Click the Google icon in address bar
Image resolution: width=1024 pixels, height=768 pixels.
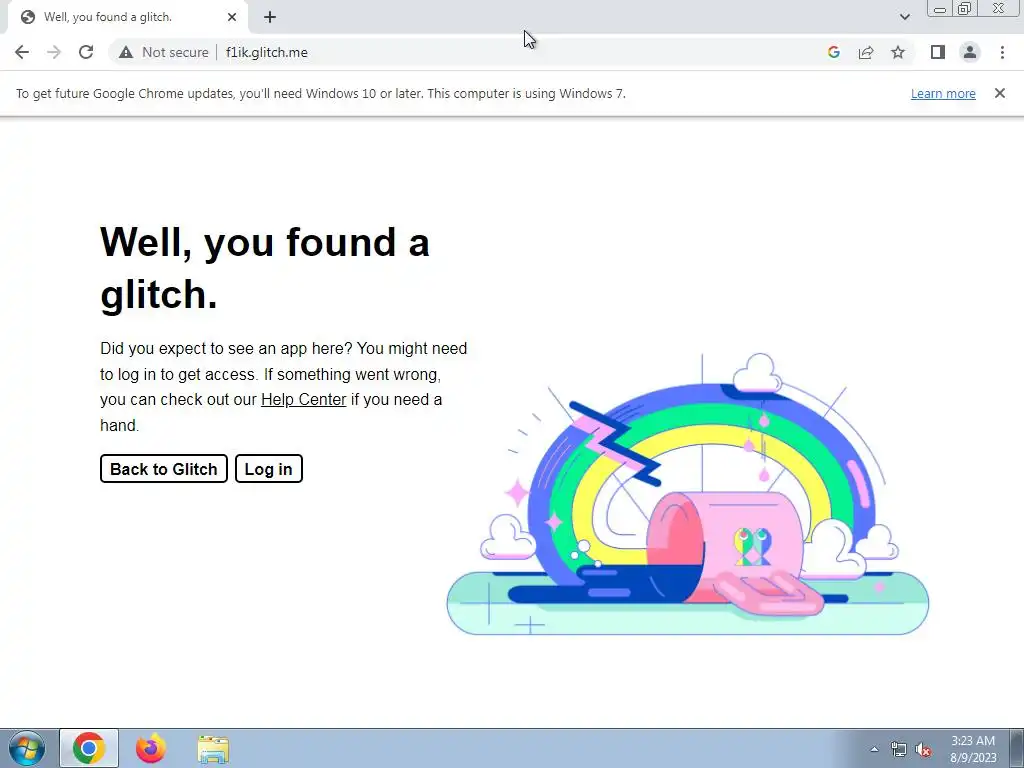[833, 52]
